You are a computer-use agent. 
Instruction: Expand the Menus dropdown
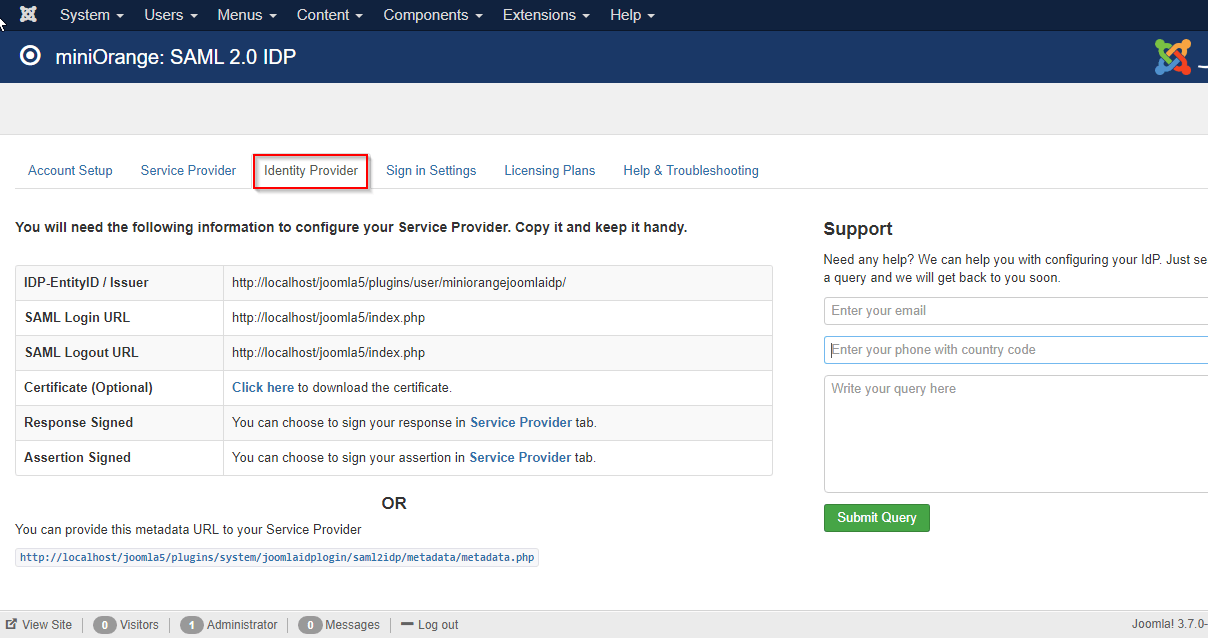247,15
